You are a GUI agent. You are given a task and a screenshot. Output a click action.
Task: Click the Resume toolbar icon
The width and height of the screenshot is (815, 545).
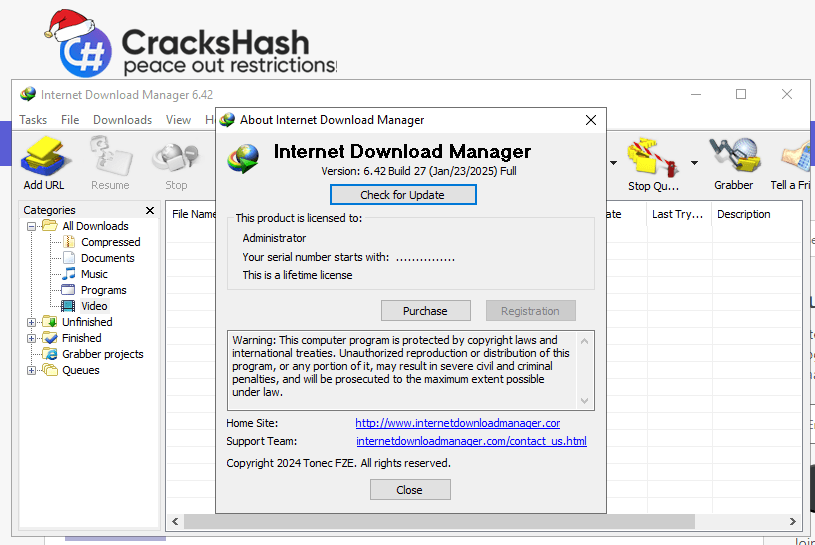[110, 158]
